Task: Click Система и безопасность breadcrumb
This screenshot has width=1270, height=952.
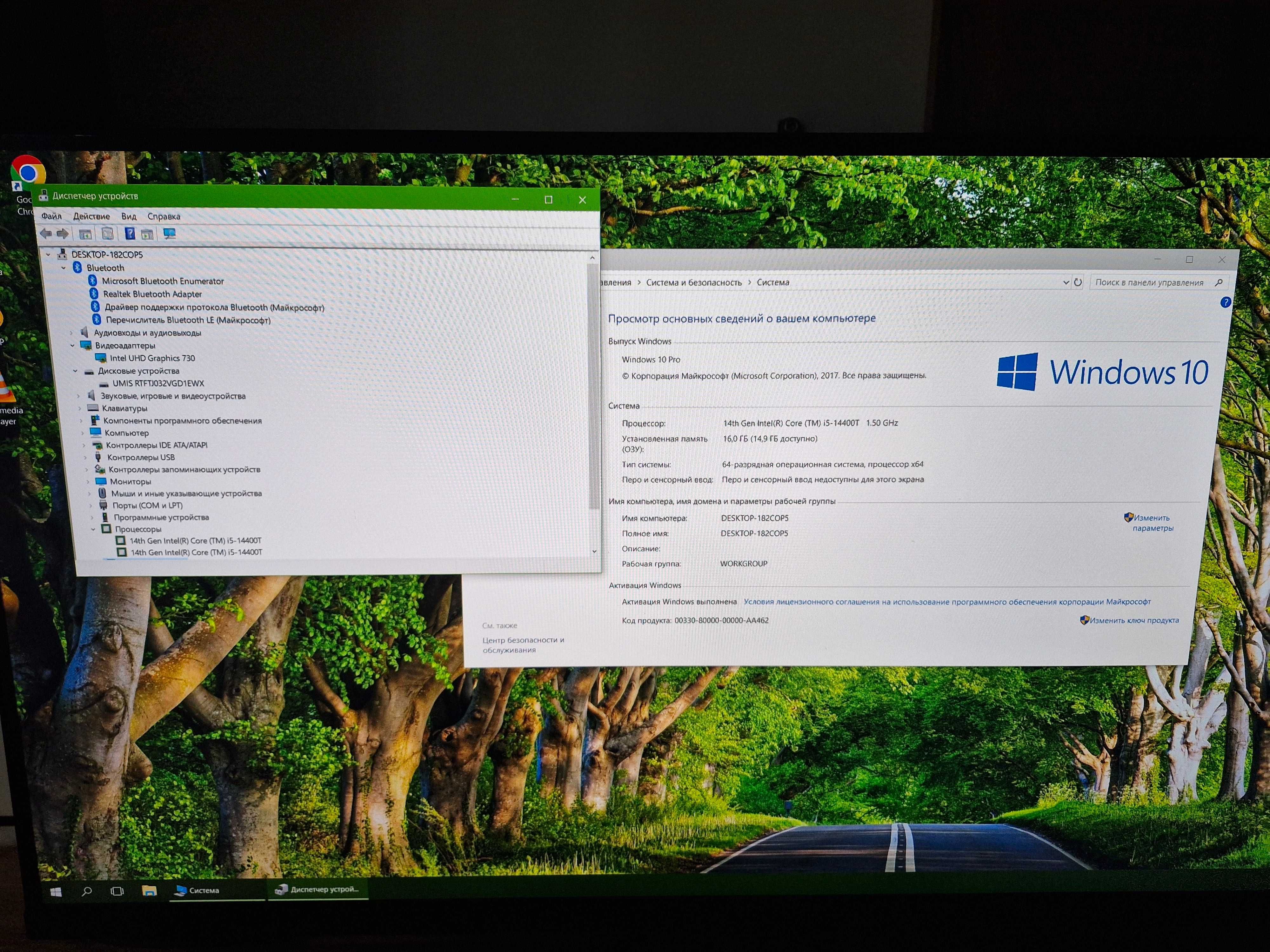Action: [693, 282]
